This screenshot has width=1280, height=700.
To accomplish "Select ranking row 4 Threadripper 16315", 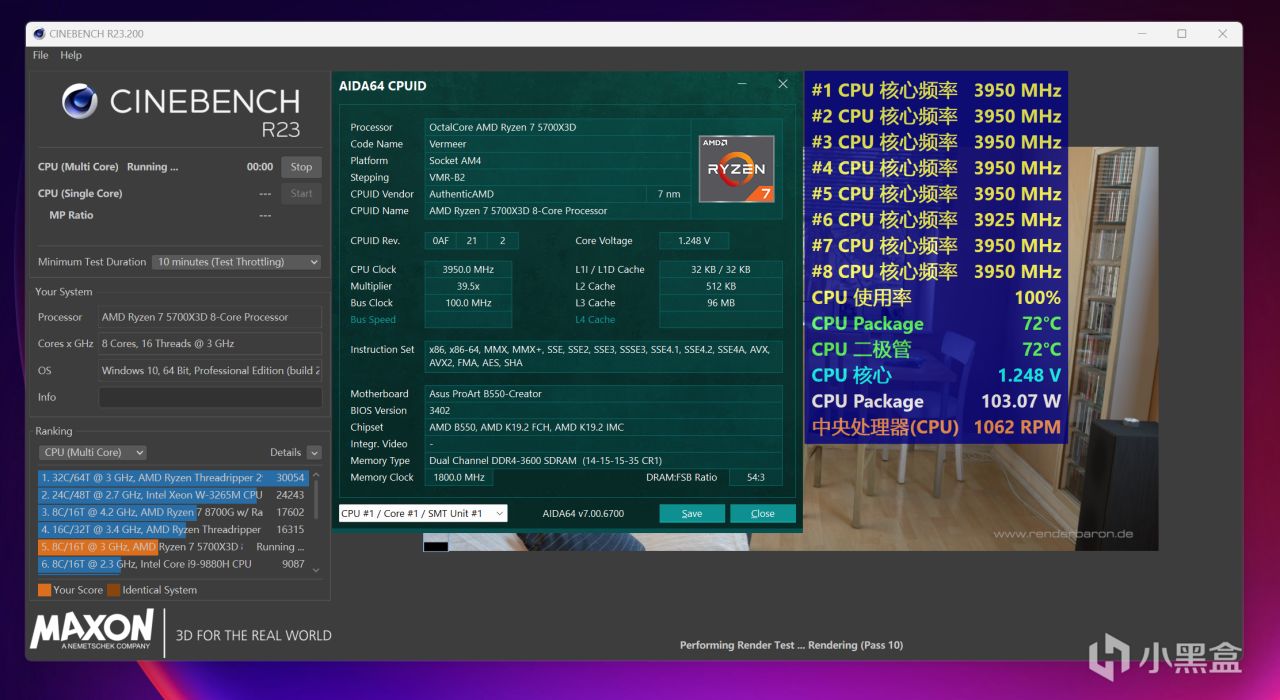I will 174,529.
